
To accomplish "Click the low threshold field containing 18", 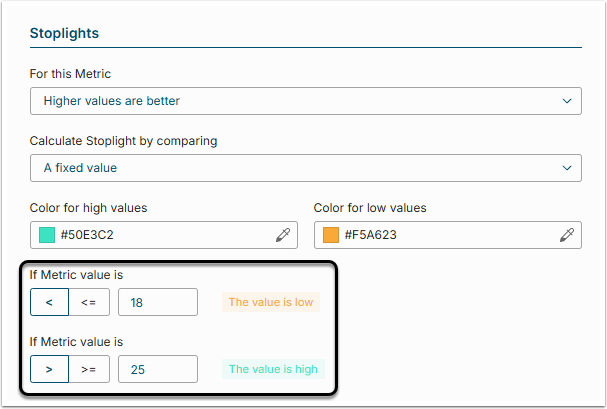I will (x=157, y=302).
